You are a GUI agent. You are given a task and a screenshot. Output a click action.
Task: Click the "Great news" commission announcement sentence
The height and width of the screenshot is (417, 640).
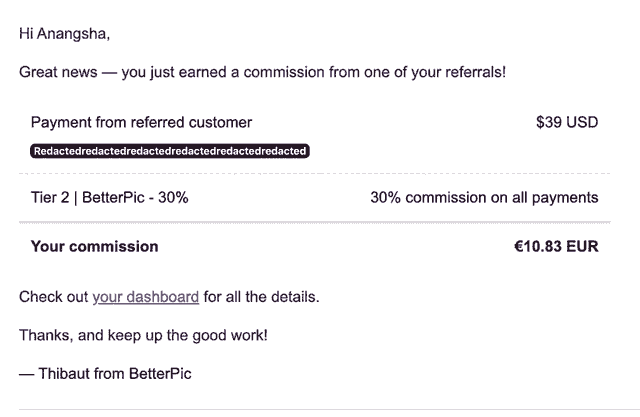pyautogui.click(x=263, y=72)
